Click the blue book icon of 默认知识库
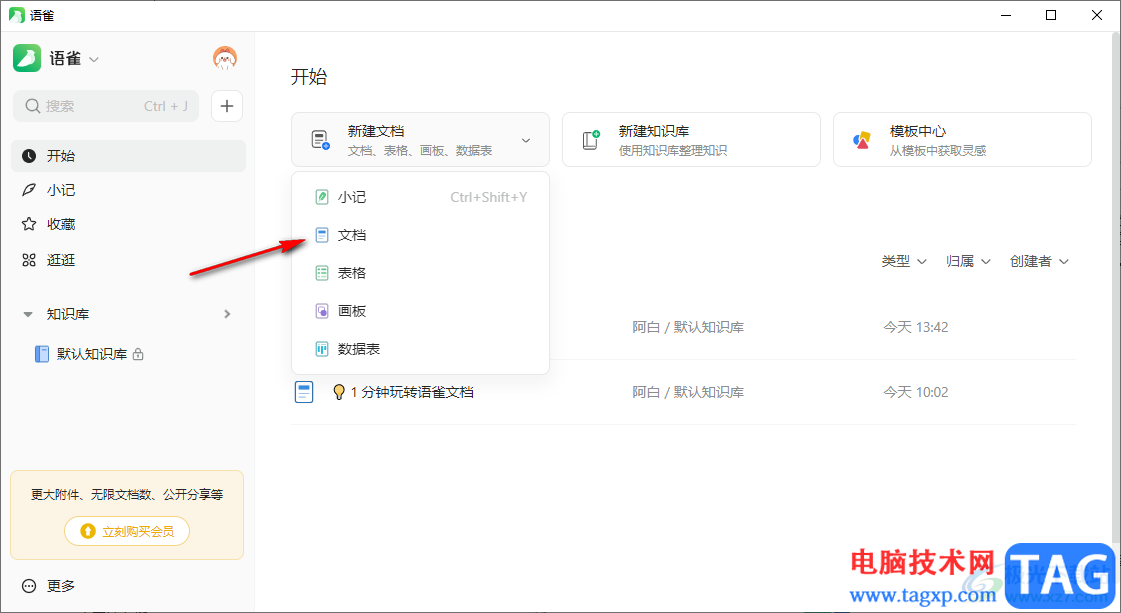Screen dimensions: 1121x613 click(x=42, y=354)
